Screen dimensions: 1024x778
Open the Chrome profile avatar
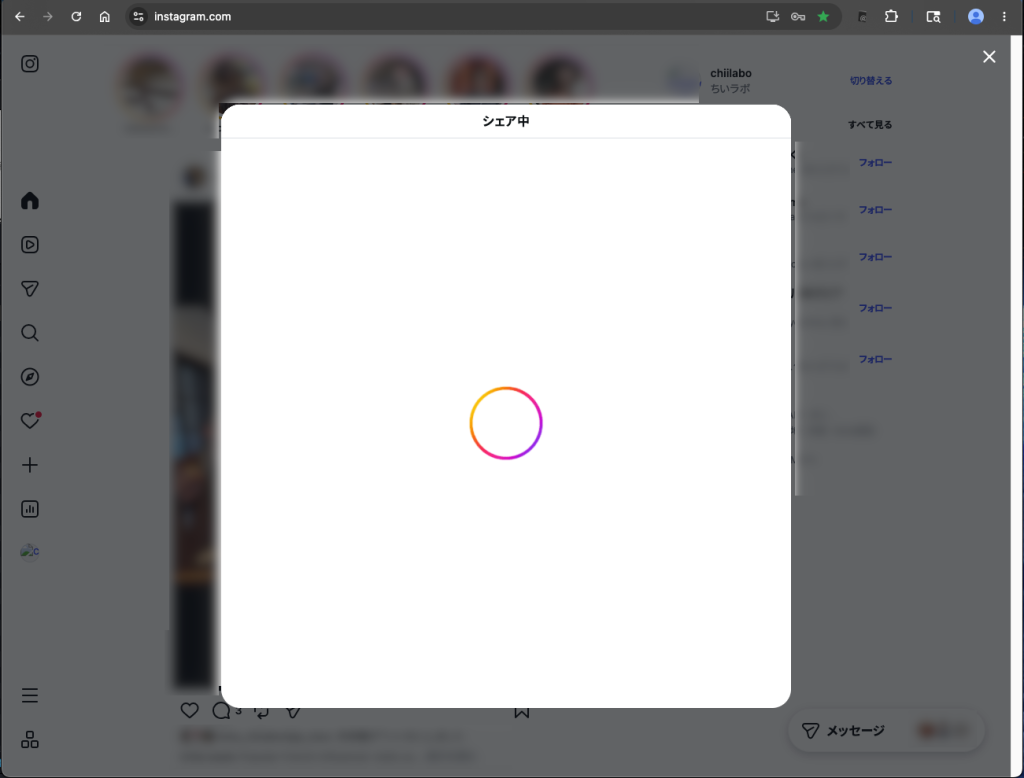[x=976, y=17]
